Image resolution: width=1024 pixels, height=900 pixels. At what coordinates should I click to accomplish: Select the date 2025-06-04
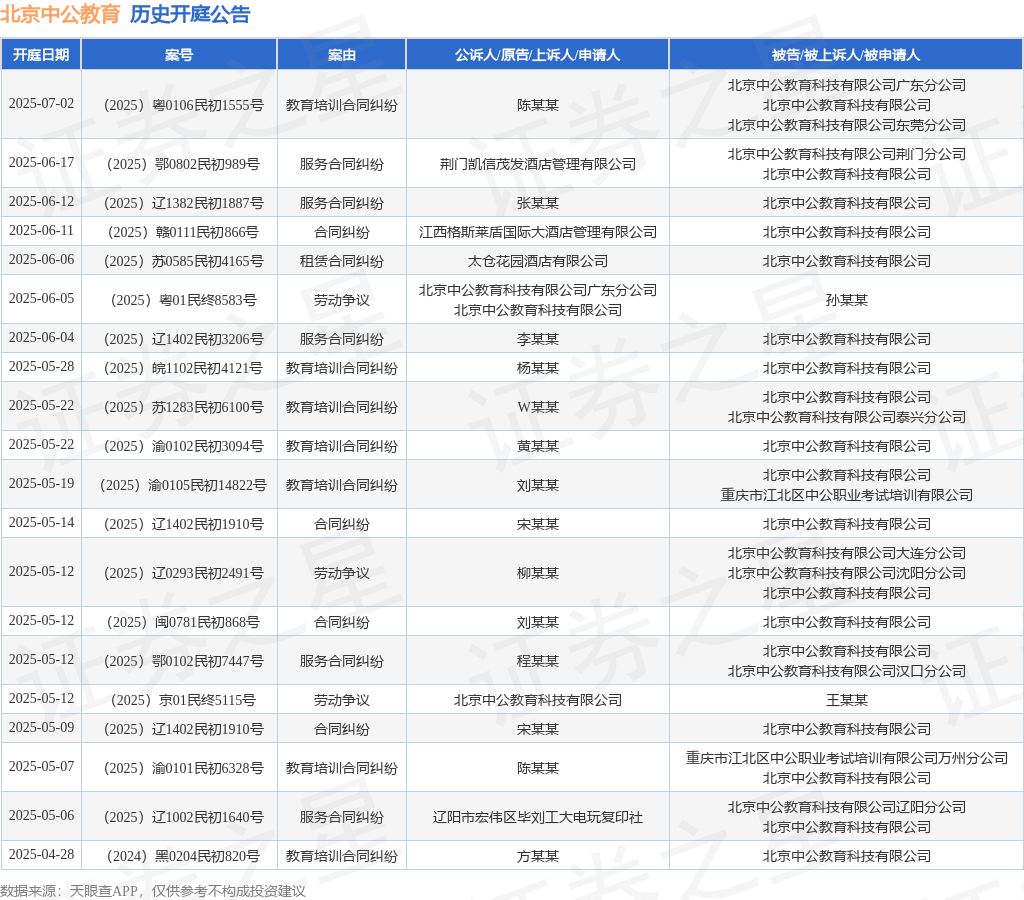(x=41, y=337)
